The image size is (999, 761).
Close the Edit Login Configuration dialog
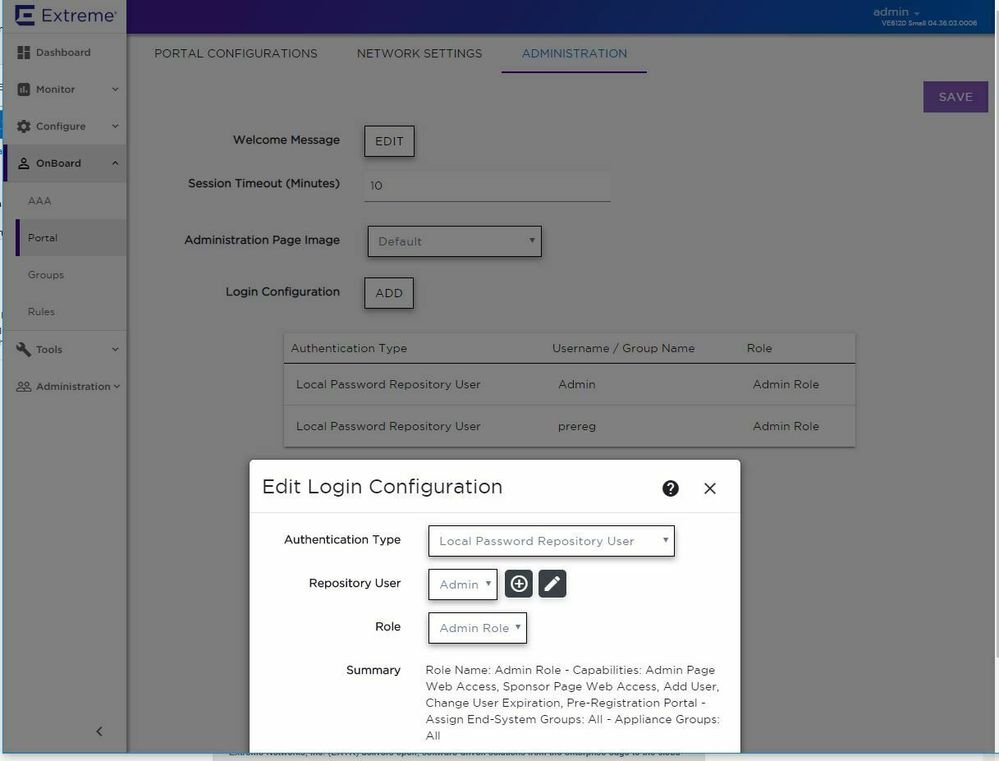(x=710, y=488)
